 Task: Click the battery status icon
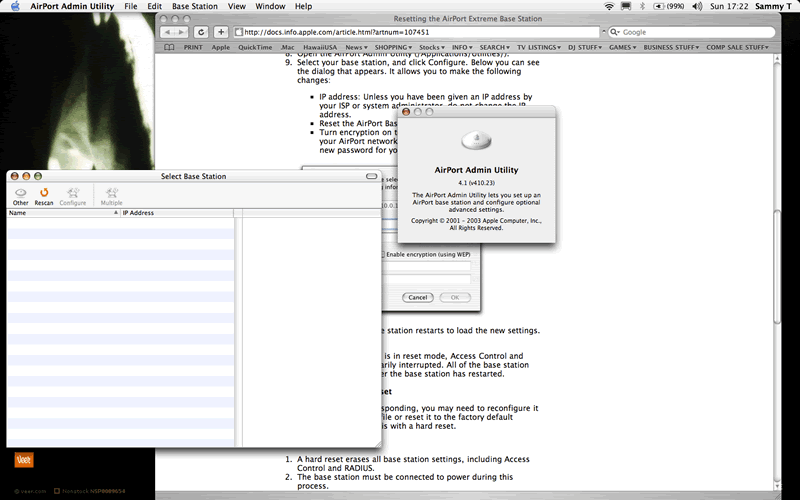(668, 6)
